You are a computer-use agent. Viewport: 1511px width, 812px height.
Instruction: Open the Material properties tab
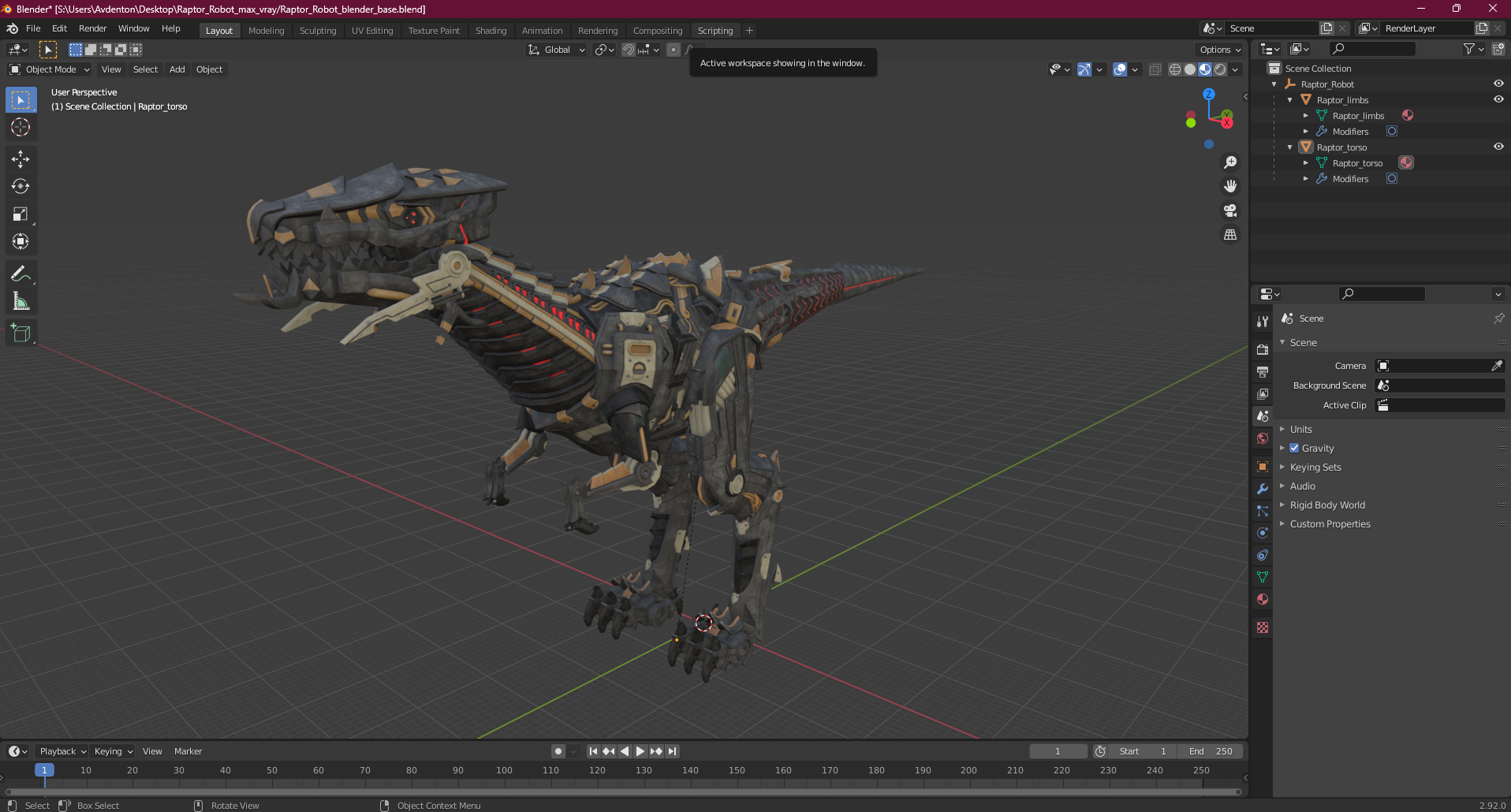(x=1263, y=599)
